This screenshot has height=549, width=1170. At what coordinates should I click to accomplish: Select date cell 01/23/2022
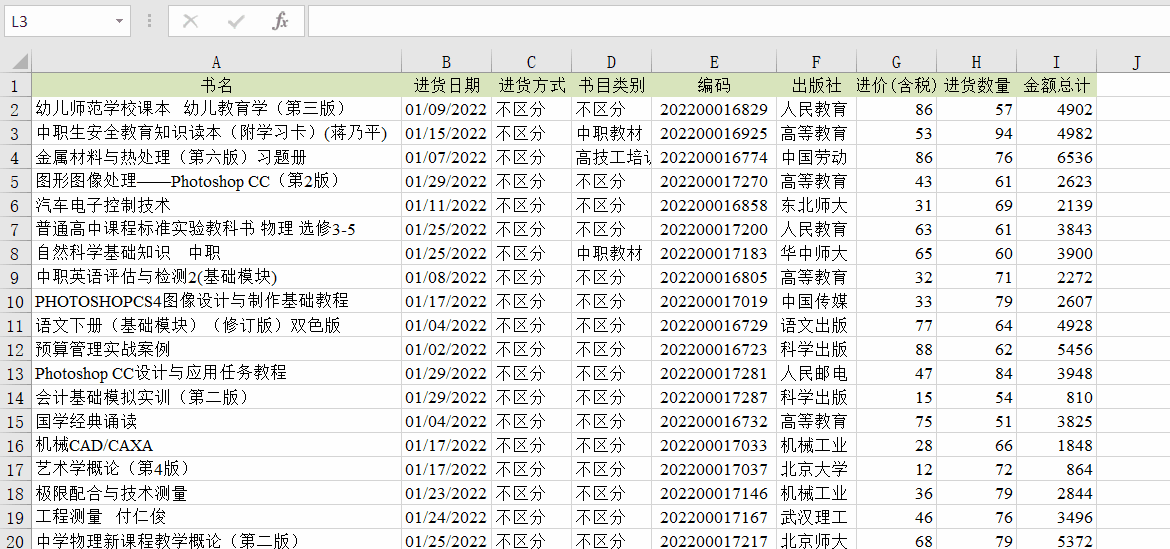pos(446,493)
